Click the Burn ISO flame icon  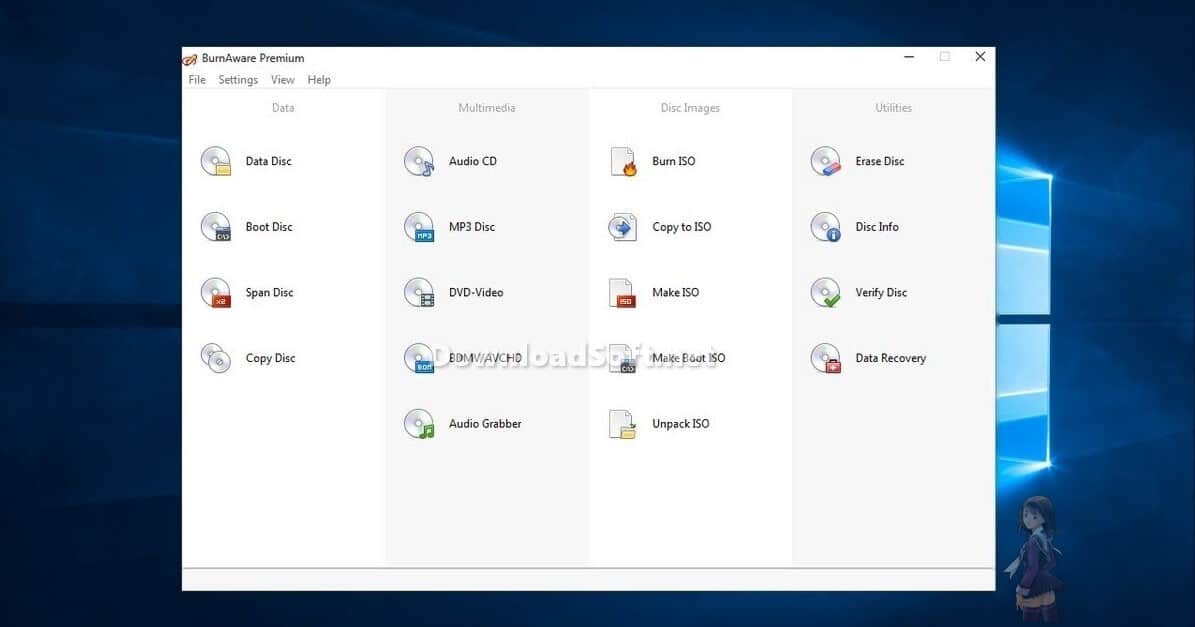pyautogui.click(x=623, y=162)
